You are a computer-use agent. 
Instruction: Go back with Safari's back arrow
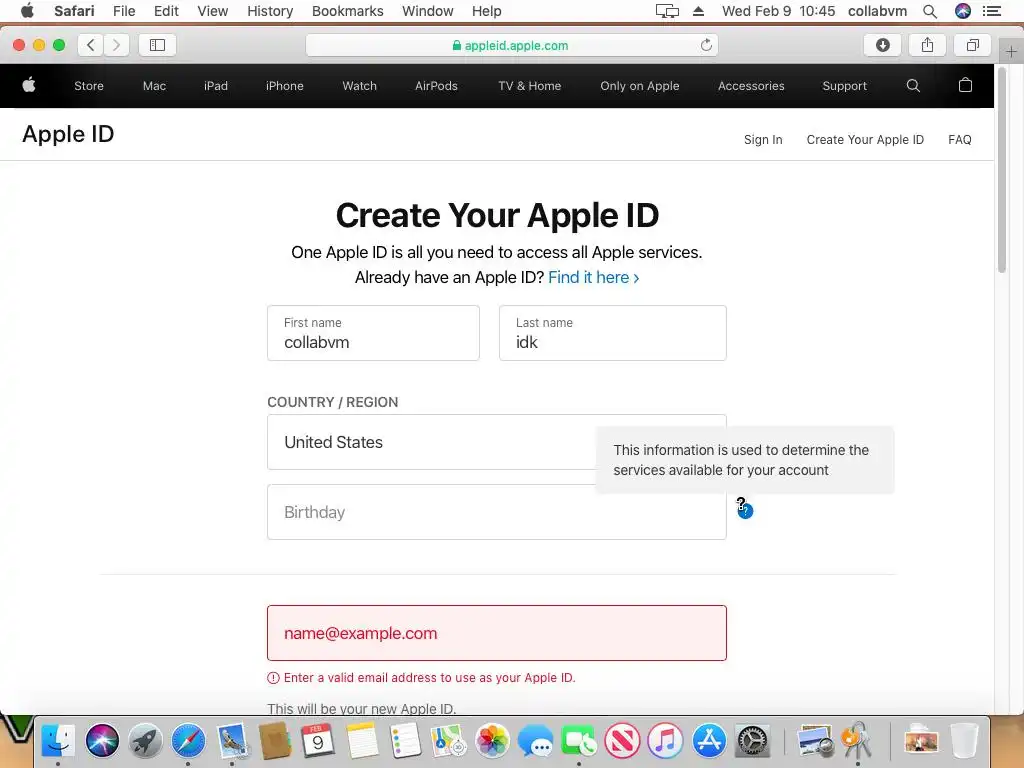(91, 45)
